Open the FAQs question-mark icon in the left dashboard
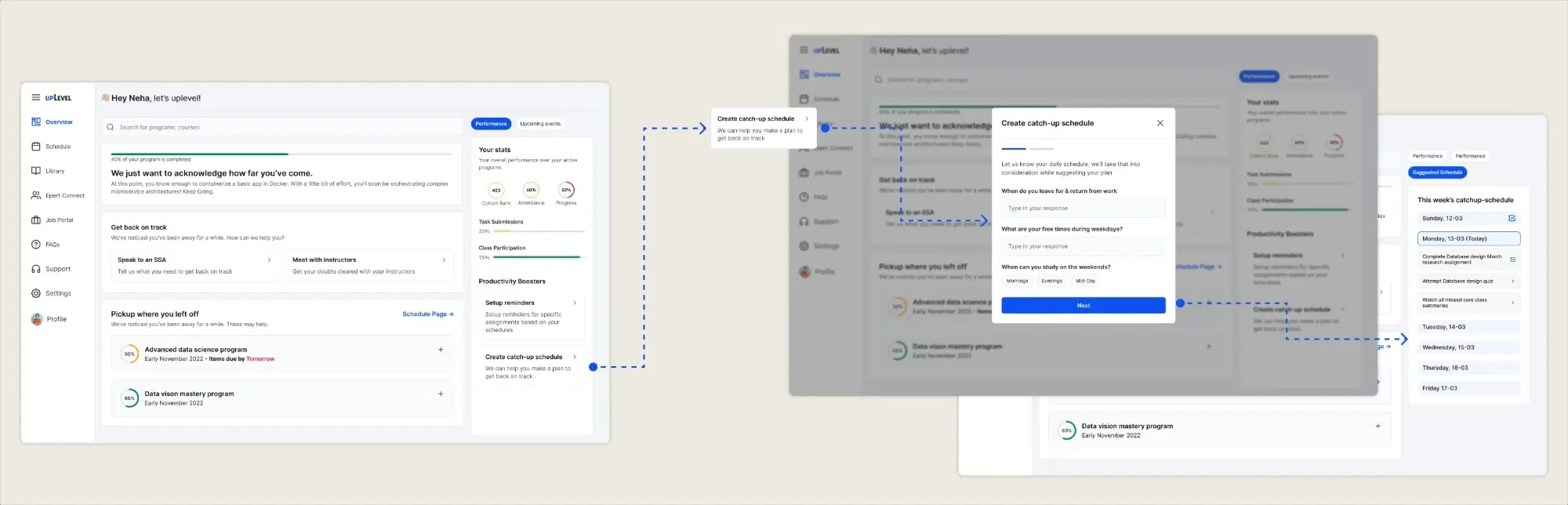Viewport: 1568px width, 505px height. point(36,245)
